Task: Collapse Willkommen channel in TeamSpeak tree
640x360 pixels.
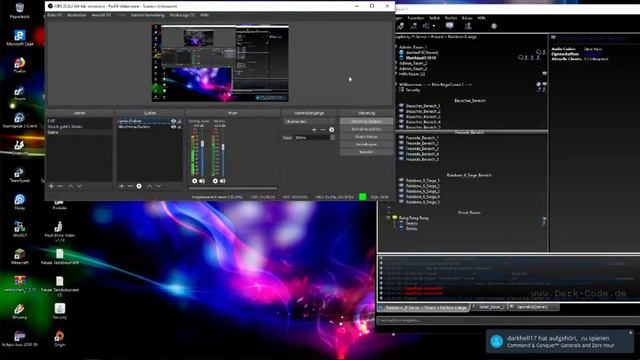Action: tap(396, 84)
